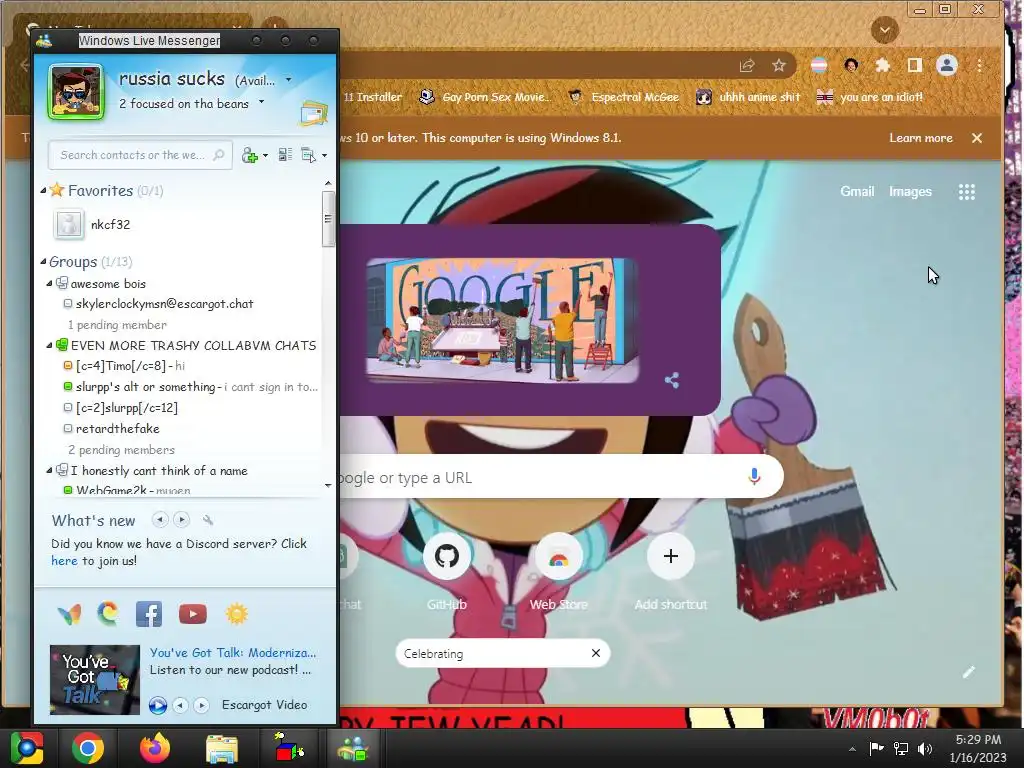Image resolution: width=1024 pixels, height=768 pixels.
Task: Select skylerclockymsn@escargot.chat contact
Action: [x=165, y=304]
